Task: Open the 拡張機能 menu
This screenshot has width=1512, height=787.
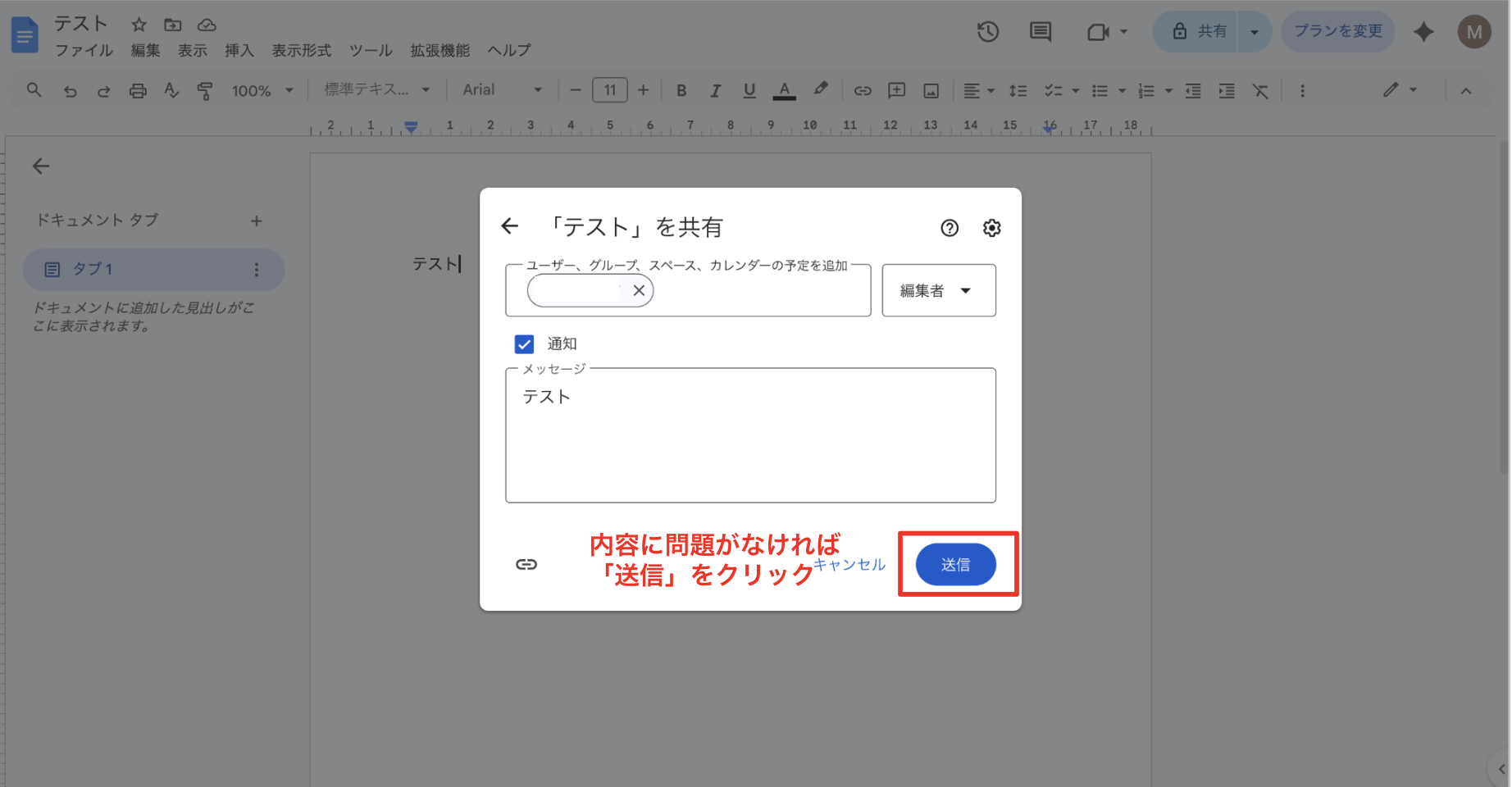Action: [440, 51]
